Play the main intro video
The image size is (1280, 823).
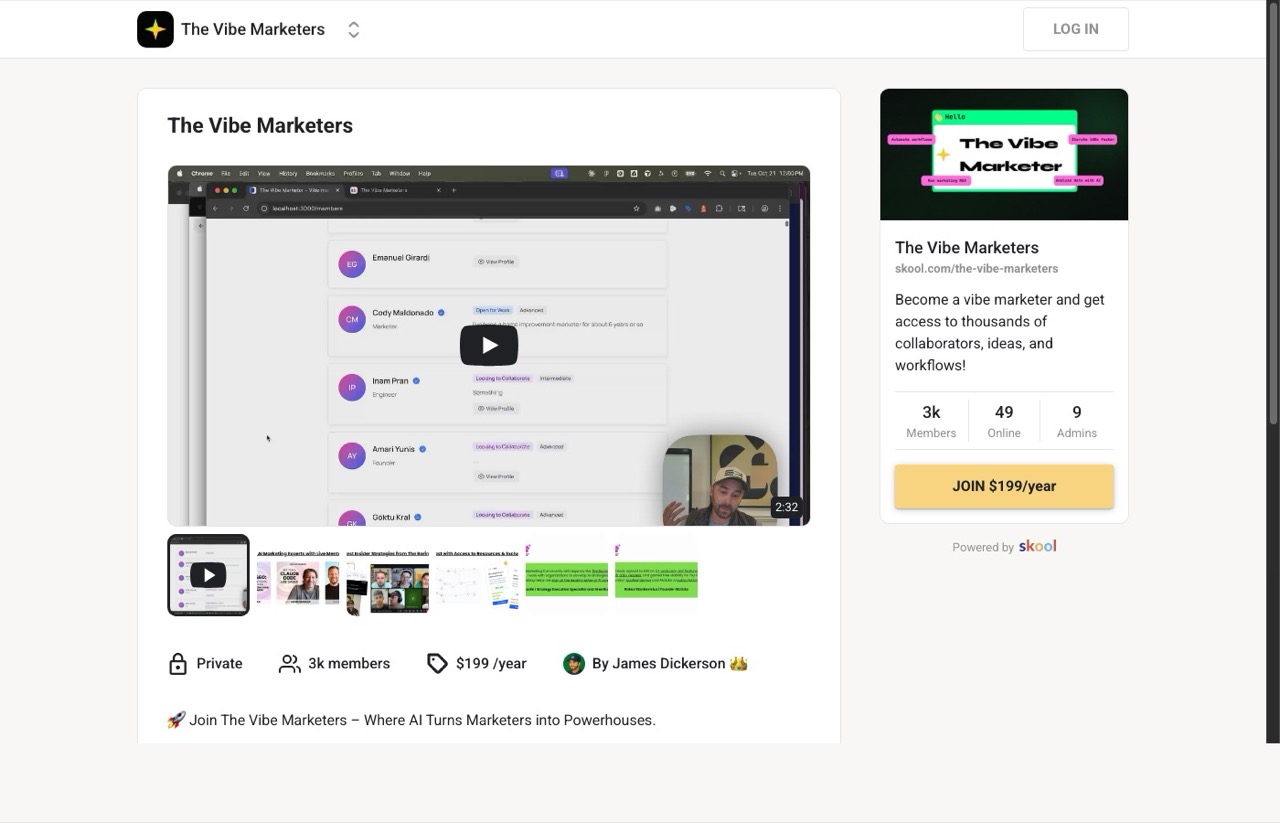pos(489,345)
